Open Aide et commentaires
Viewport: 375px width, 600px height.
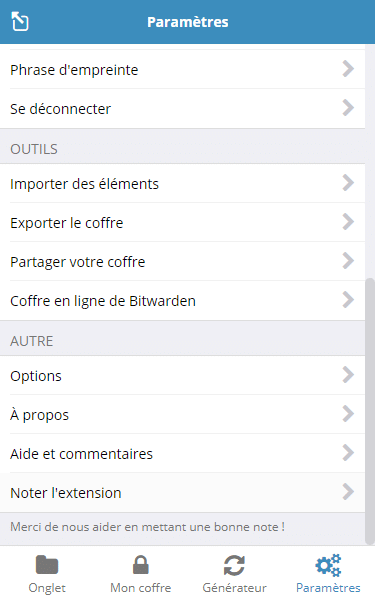[x=183, y=453]
